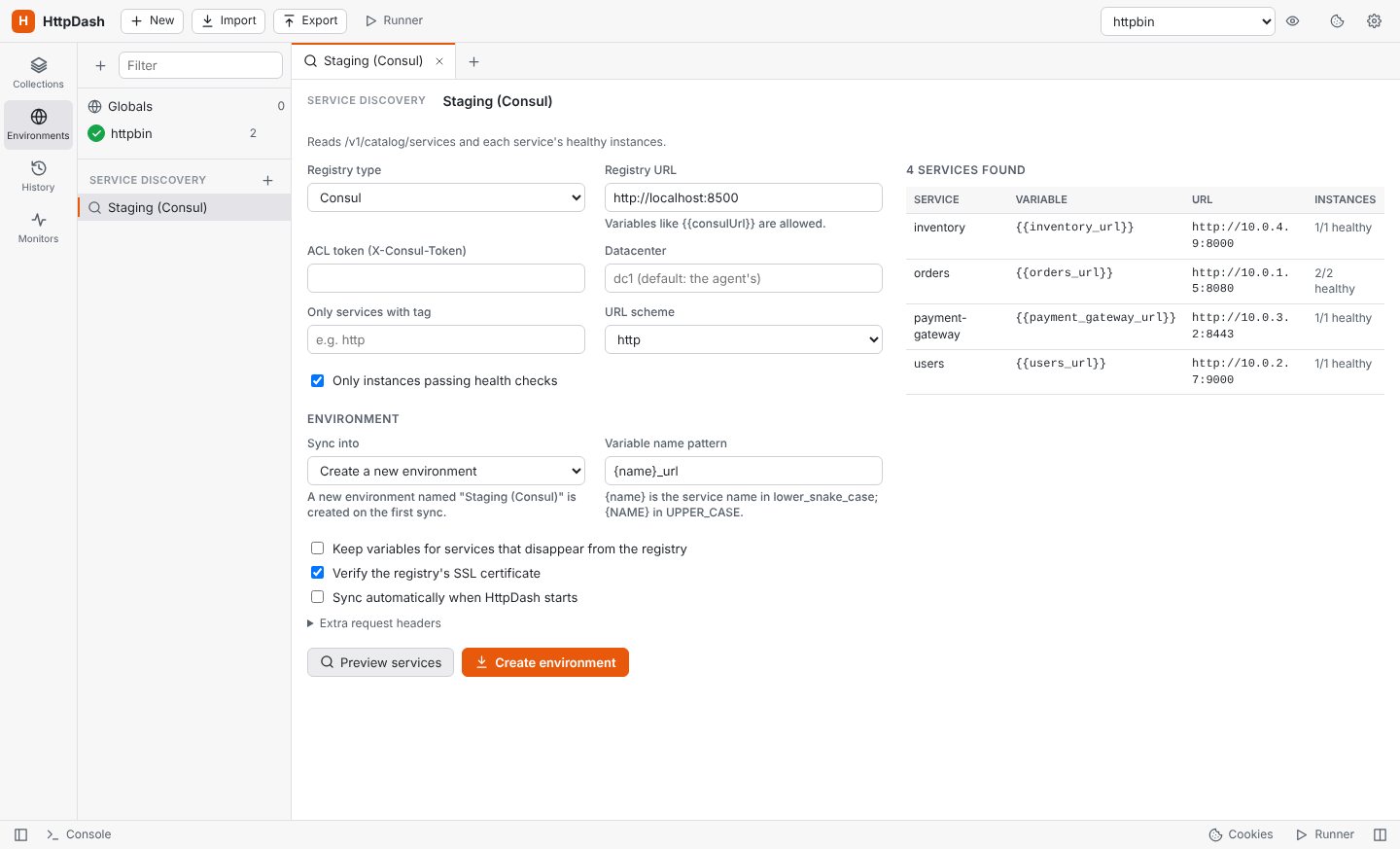
Task: Open the httpbin environment selector
Action: click(1187, 21)
